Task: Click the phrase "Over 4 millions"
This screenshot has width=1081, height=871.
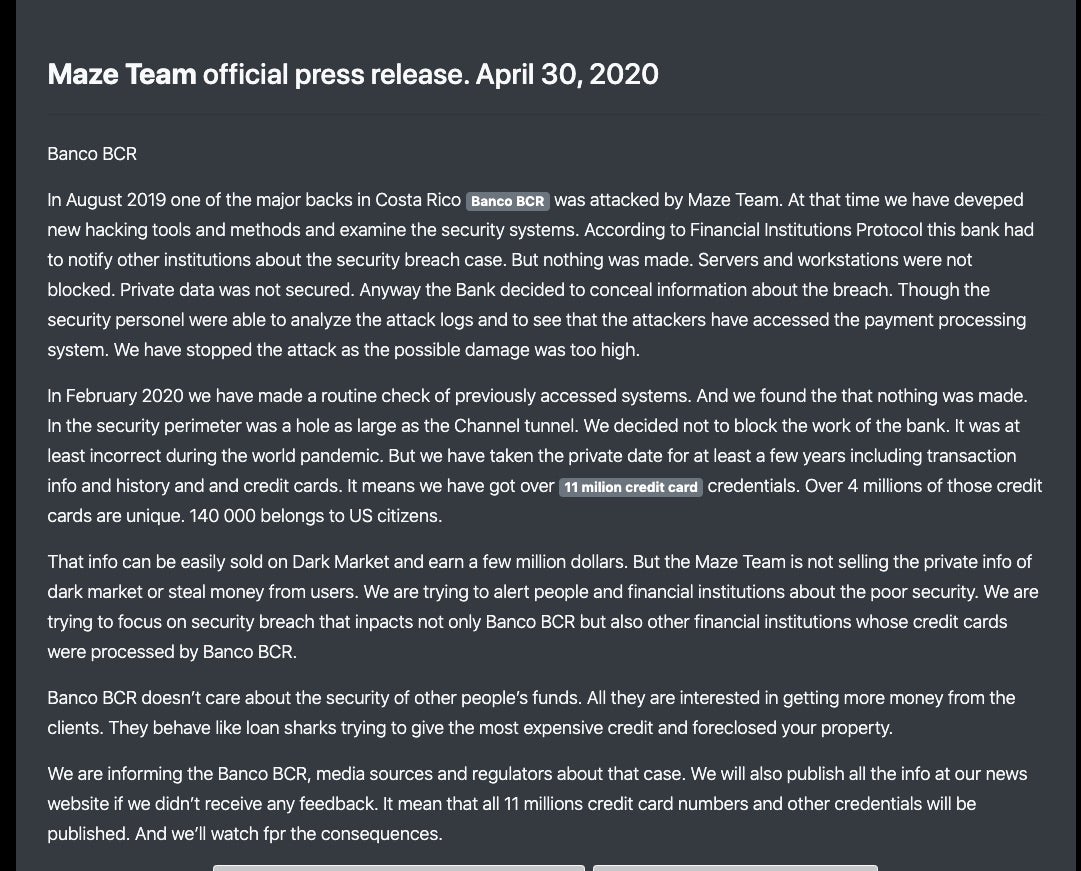Action: coord(847,486)
